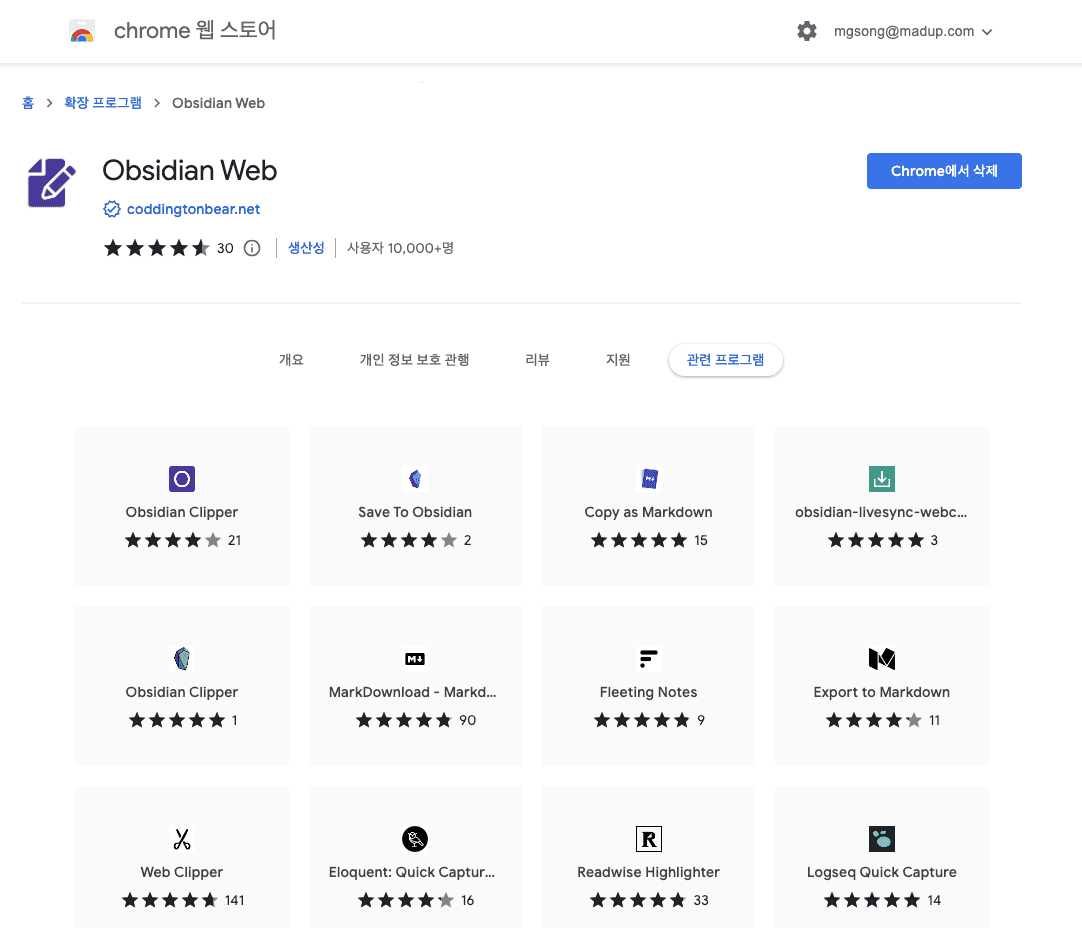Click the Obsidian Web star rating
Image resolution: width=1082 pixels, height=928 pixels.
click(x=157, y=248)
